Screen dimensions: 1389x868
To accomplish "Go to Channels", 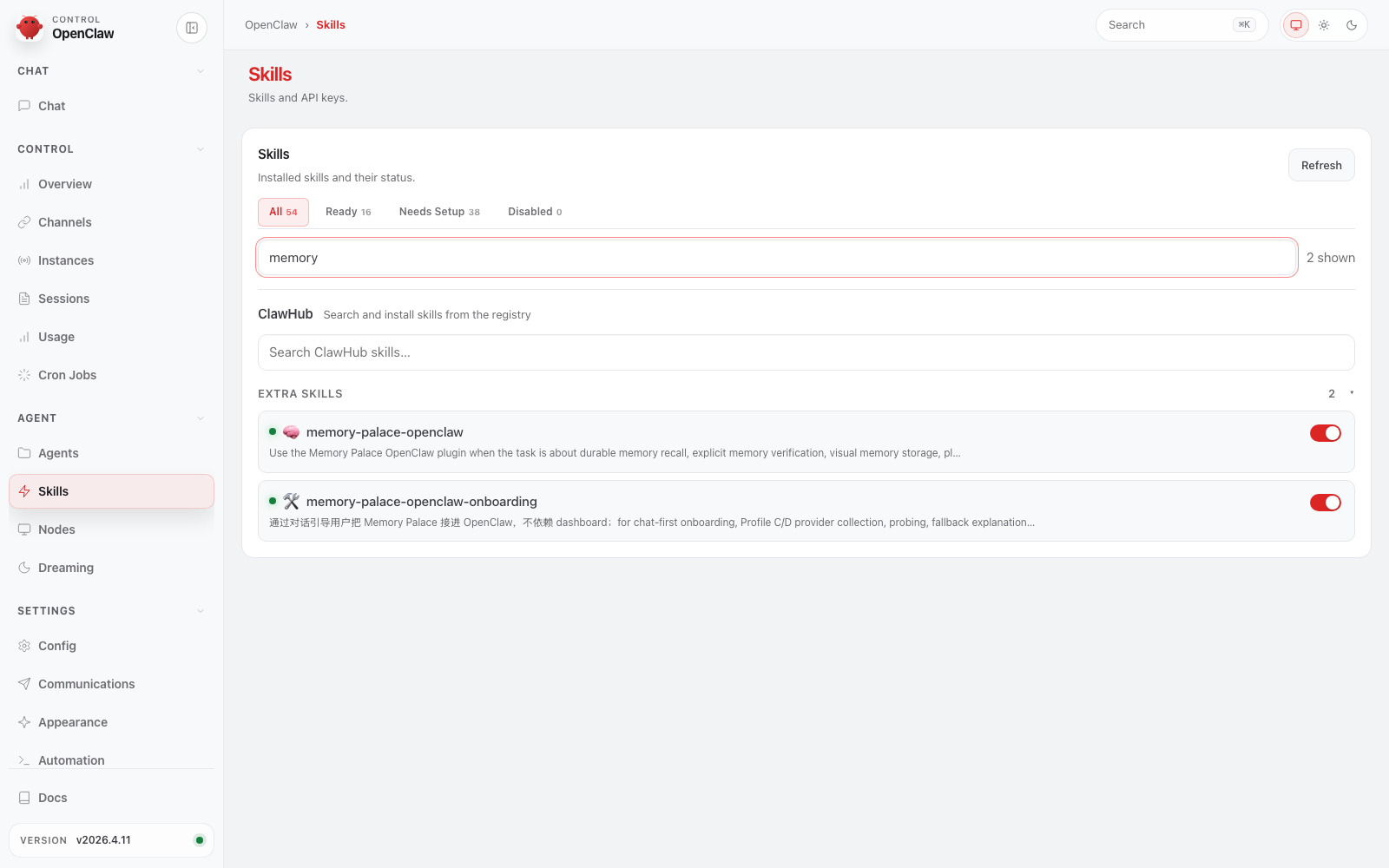I will (111, 222).
